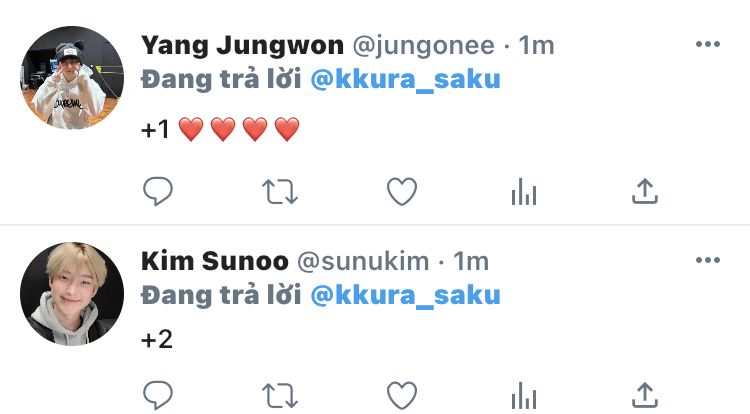The width and height of the screenshot is (750, 414).
Task: View analytics for Kim Sunoo's tweet
Action: [524, 396]
